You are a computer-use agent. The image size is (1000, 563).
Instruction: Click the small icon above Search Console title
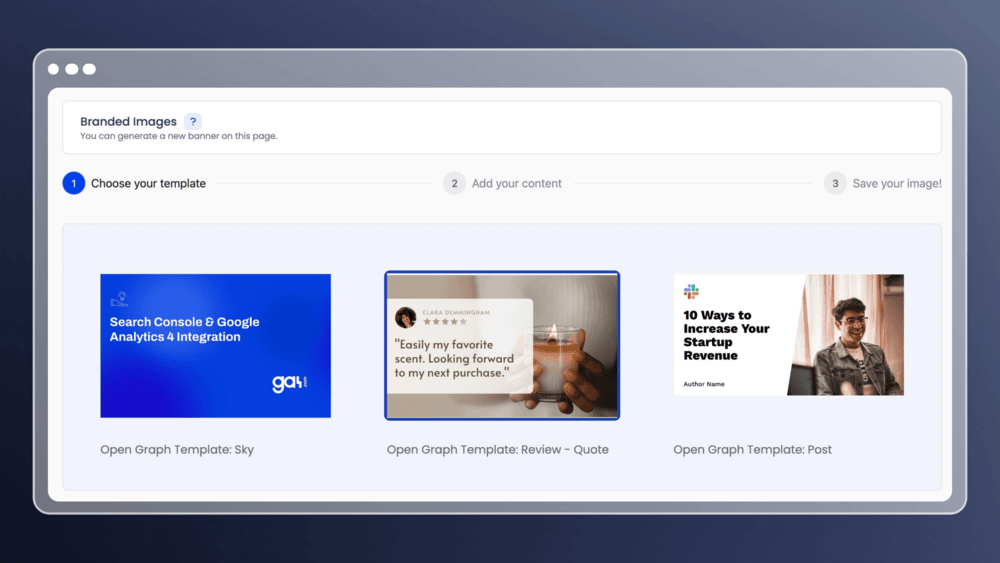click(x=119, y=298)
